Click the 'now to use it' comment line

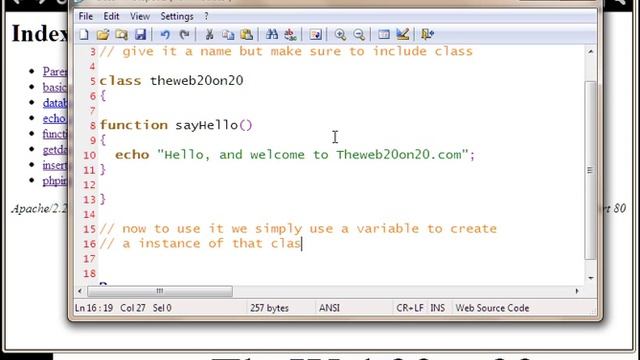click(298, 229)
